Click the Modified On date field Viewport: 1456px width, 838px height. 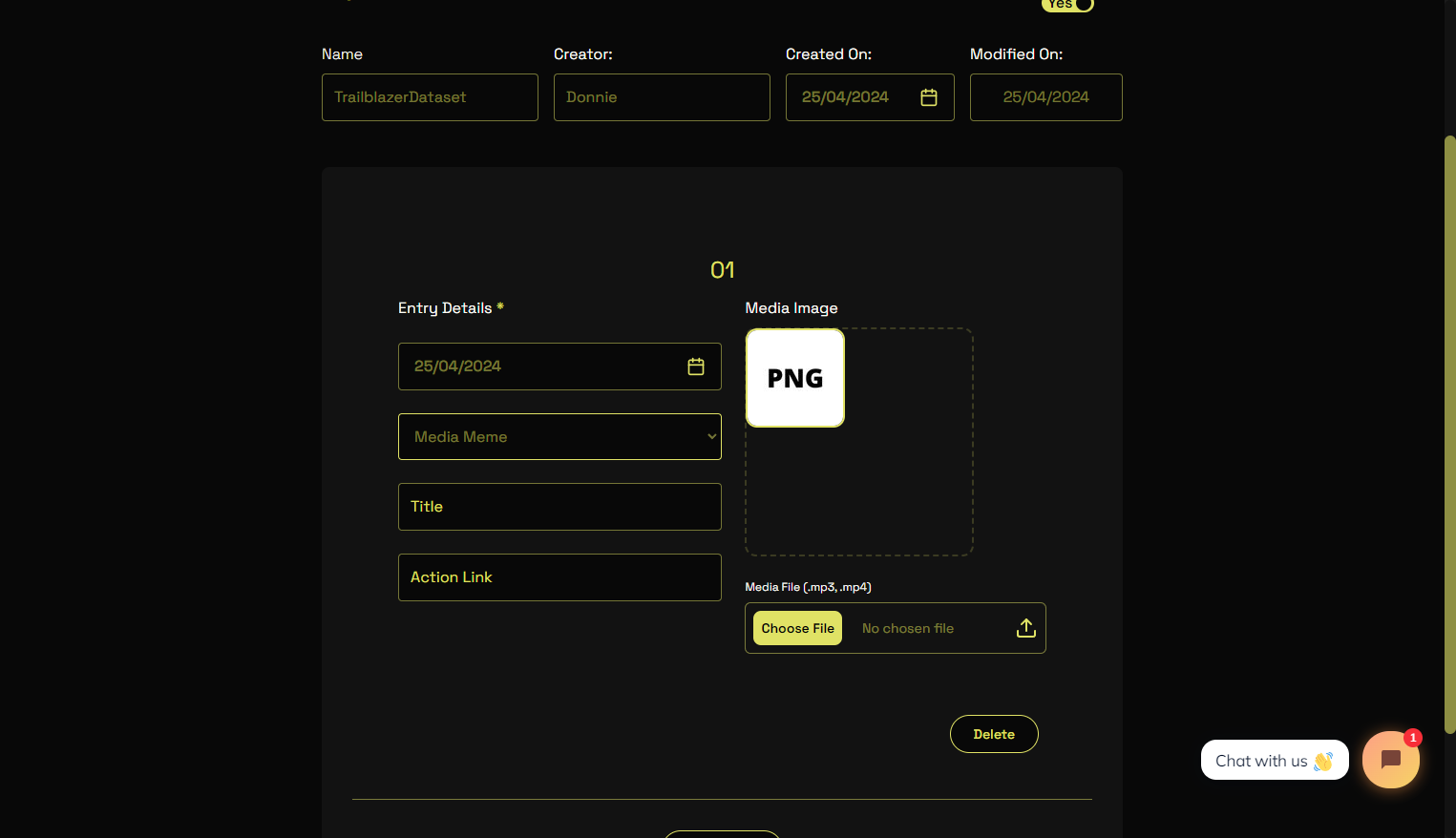(1046, 97)
